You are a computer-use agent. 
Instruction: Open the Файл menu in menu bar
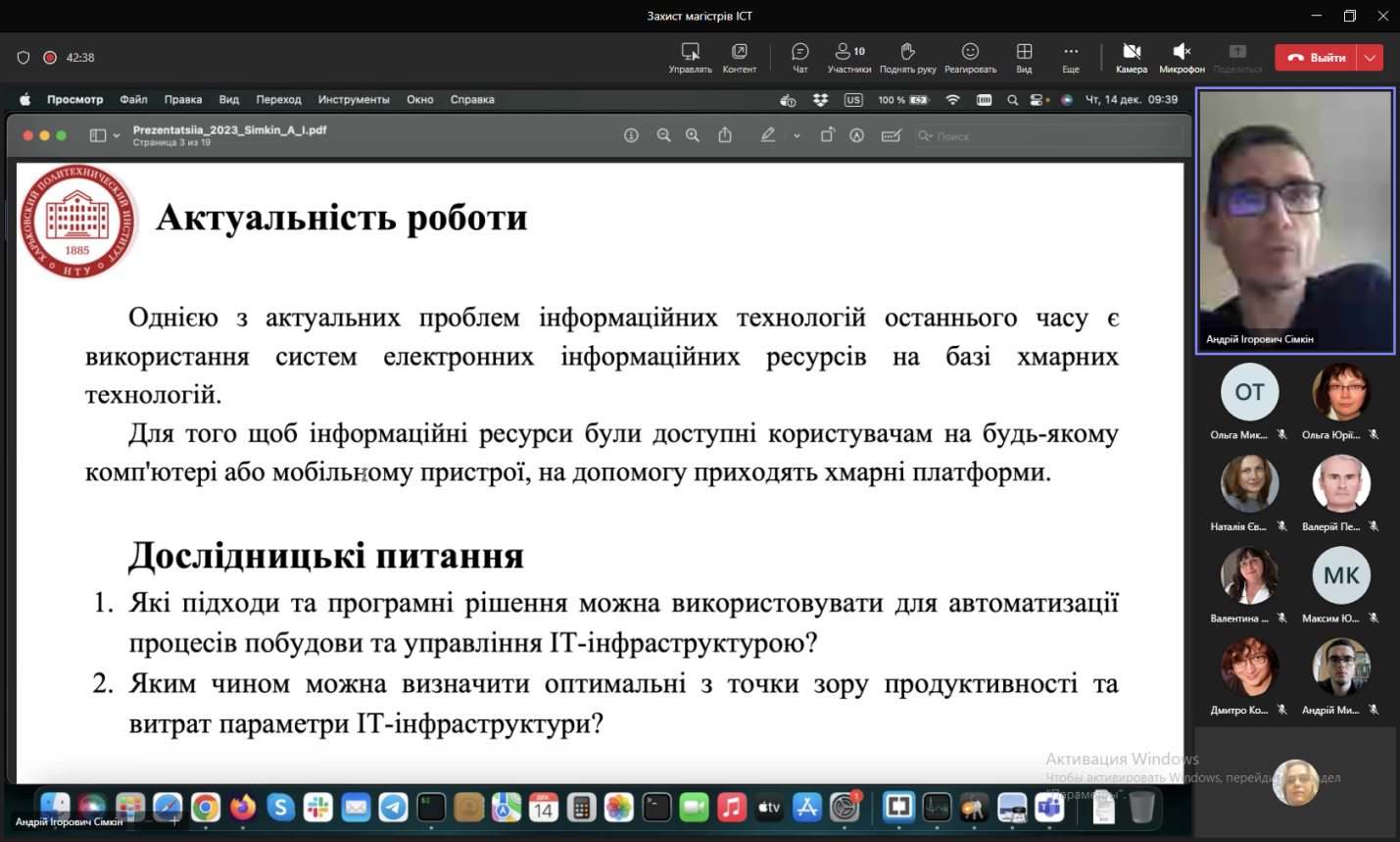(x=133, y=100)
